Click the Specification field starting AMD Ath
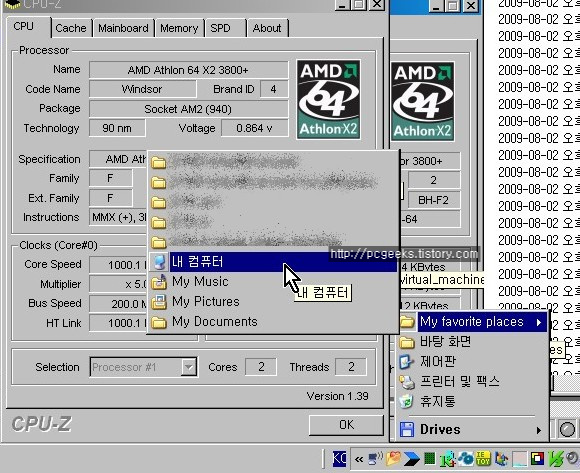580x473 pixels. 118,159
